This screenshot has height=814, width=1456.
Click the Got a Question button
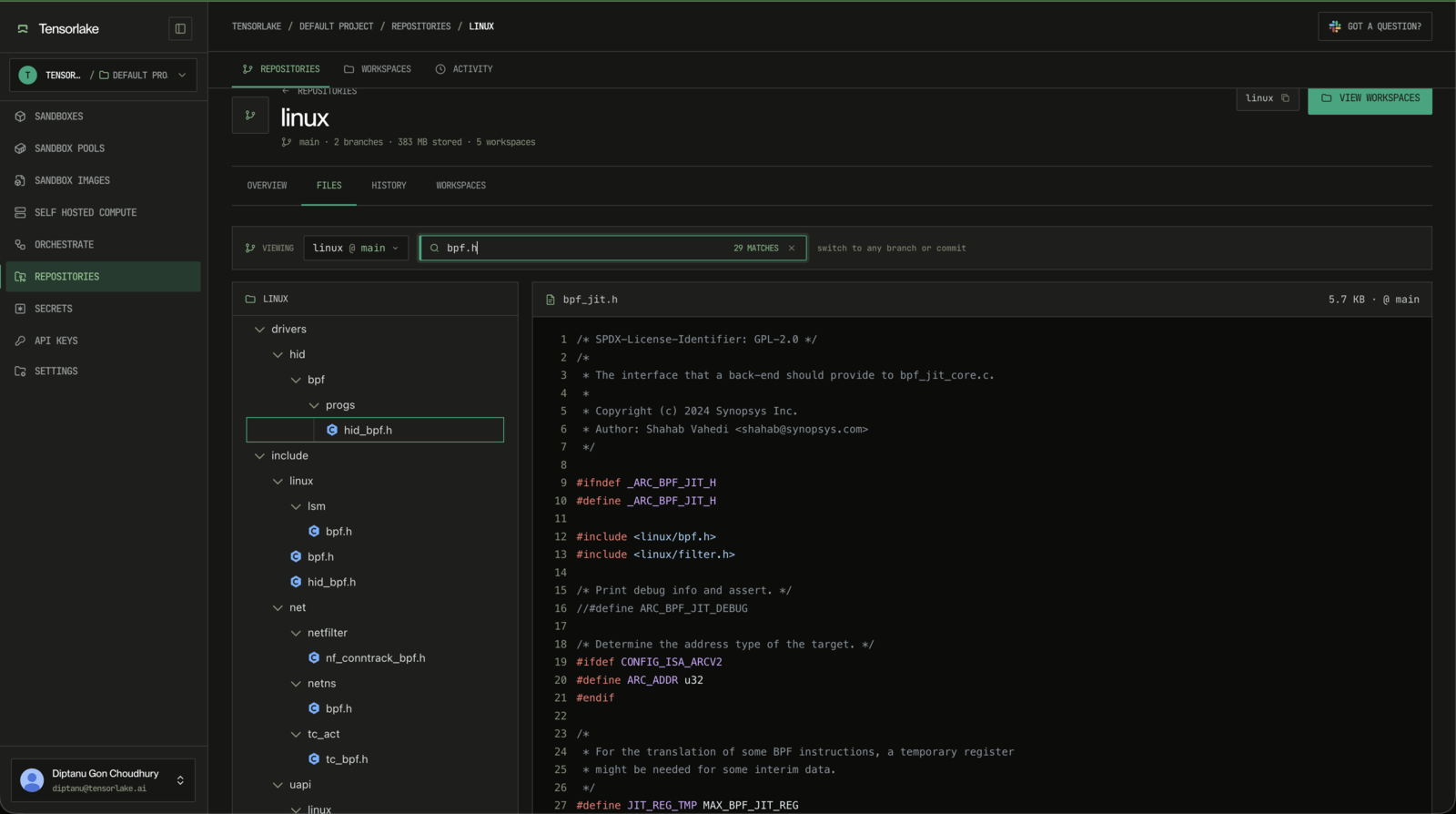(1374, 26)
